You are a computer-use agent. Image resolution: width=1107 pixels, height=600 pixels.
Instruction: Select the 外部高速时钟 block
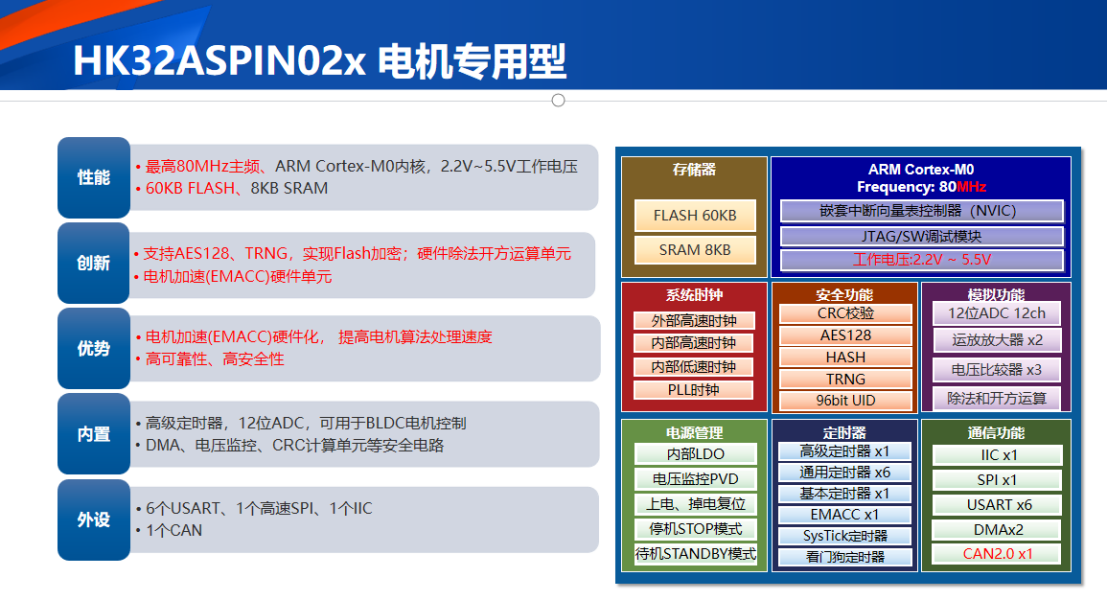[694, 320]
